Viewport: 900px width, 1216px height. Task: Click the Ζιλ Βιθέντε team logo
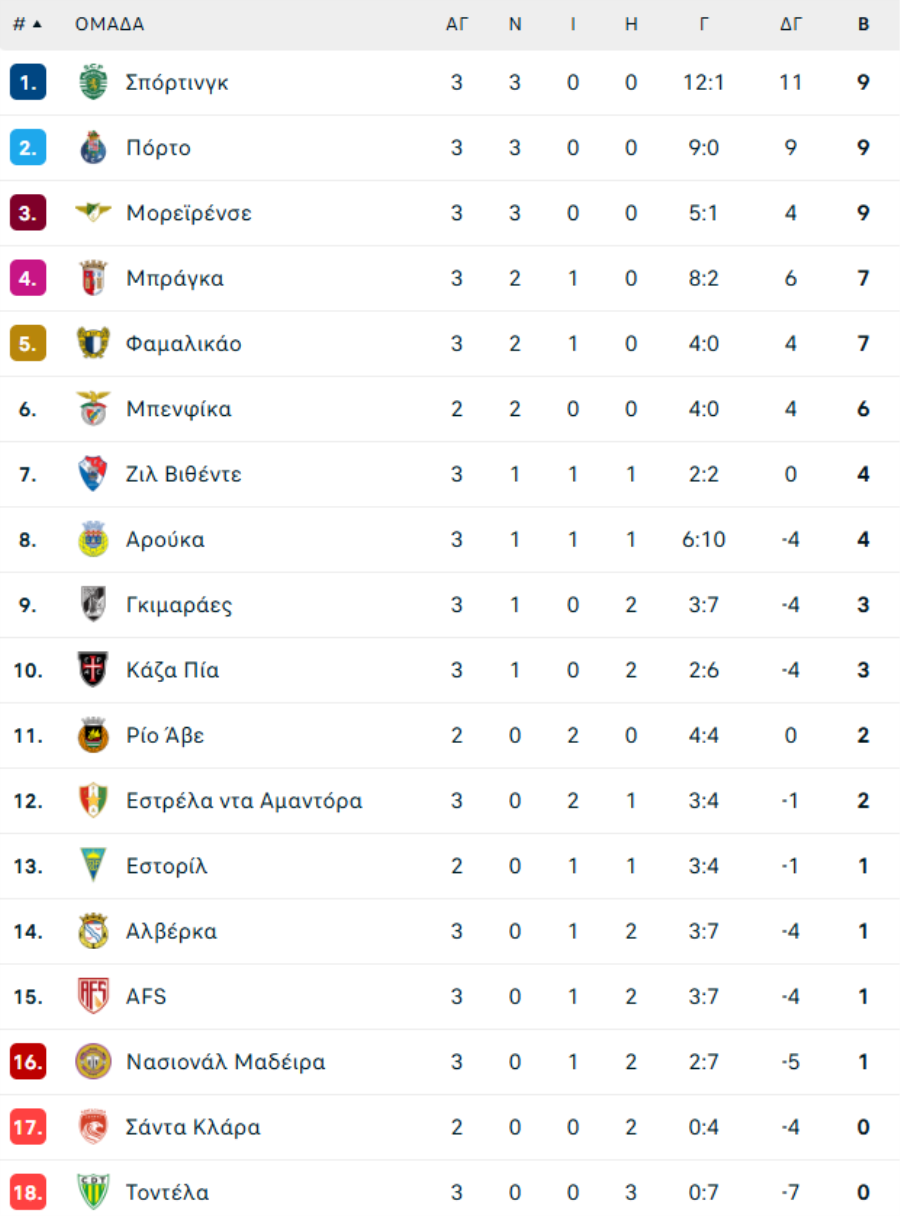click(93, 473)
